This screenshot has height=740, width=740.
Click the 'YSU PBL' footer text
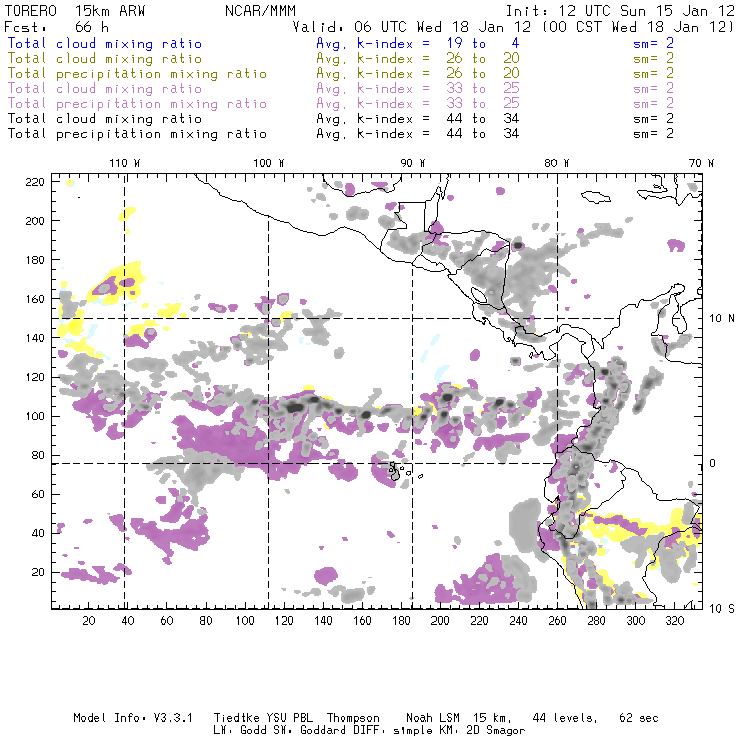tap(289, 718)
